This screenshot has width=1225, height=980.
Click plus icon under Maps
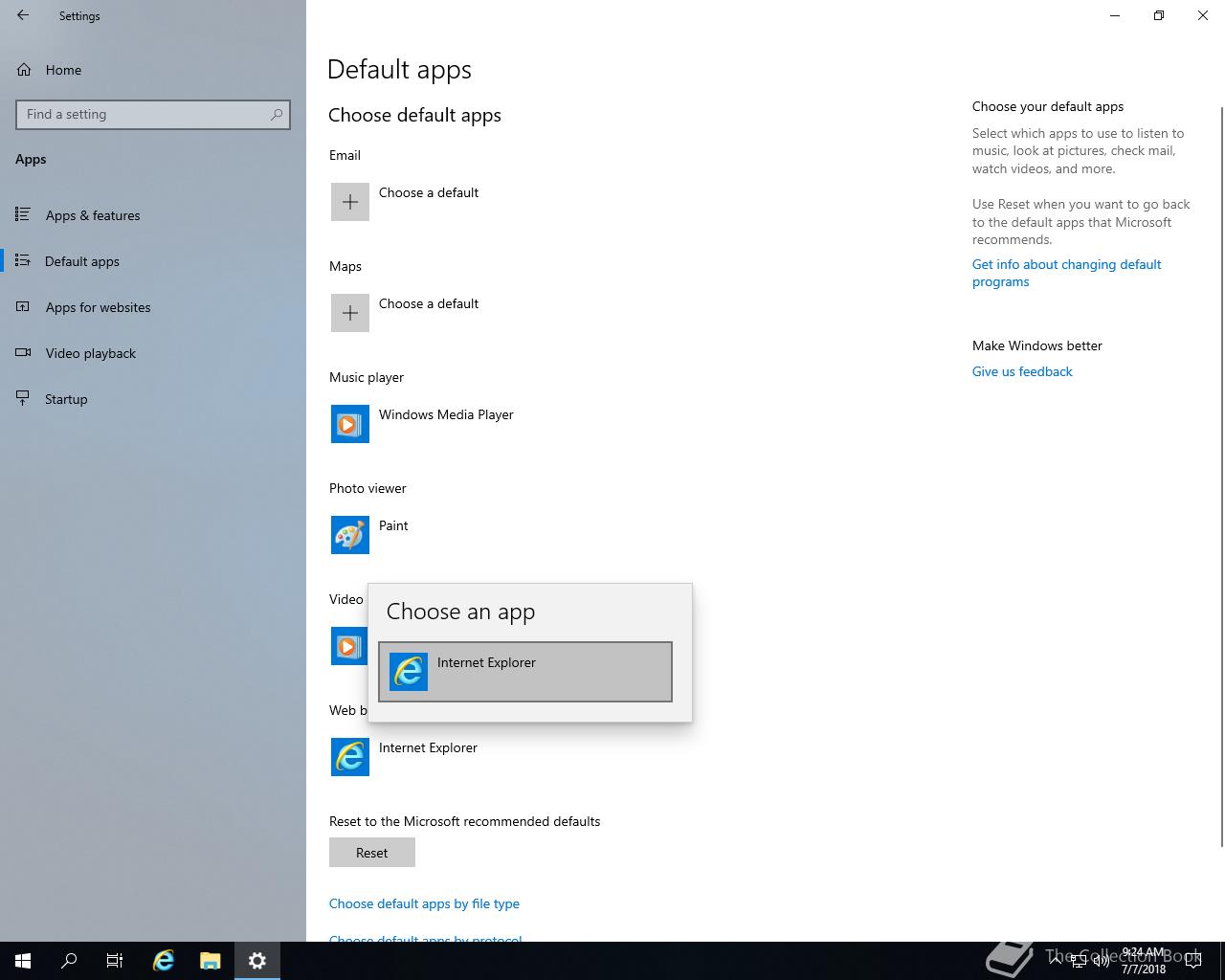pos(350,313)
